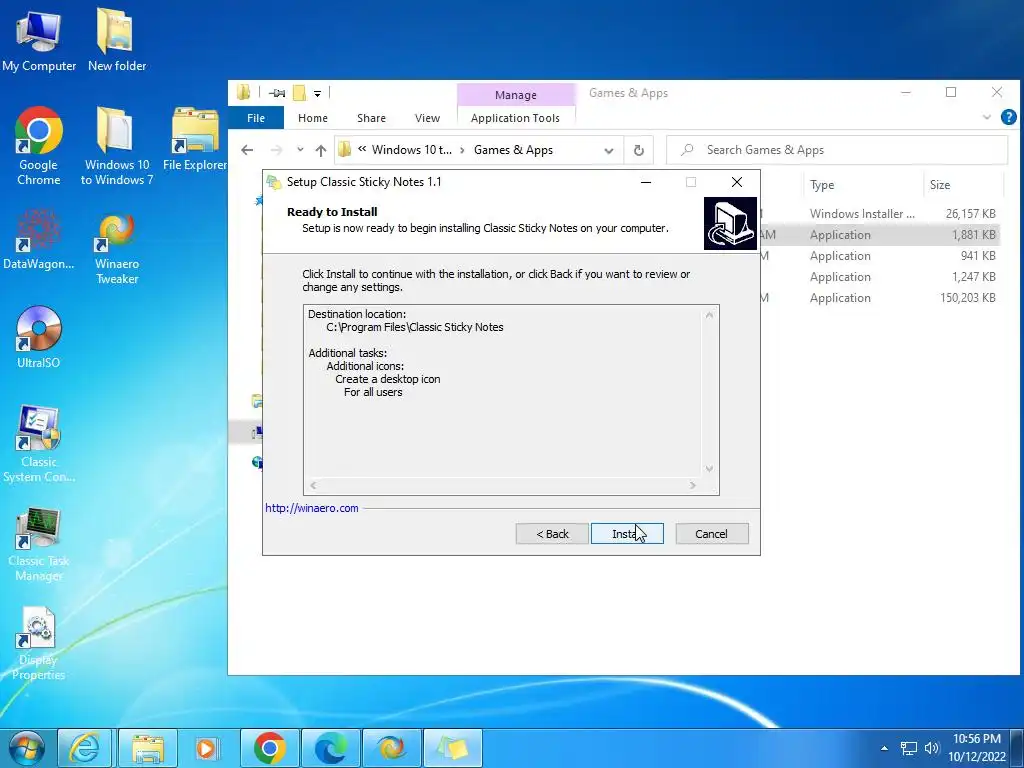
Task: Click Install button in setup wizard
Action: pyautogui.click(x=627, y=534)
